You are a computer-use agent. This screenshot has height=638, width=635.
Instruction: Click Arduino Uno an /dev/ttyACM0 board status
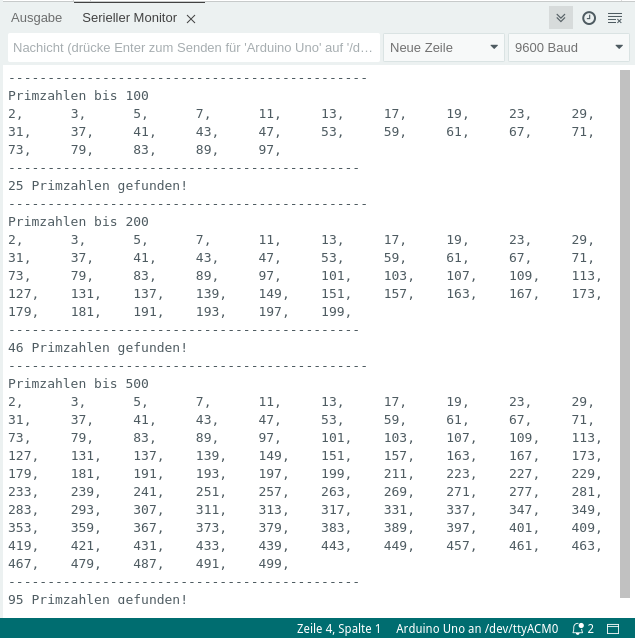[476, 629]
